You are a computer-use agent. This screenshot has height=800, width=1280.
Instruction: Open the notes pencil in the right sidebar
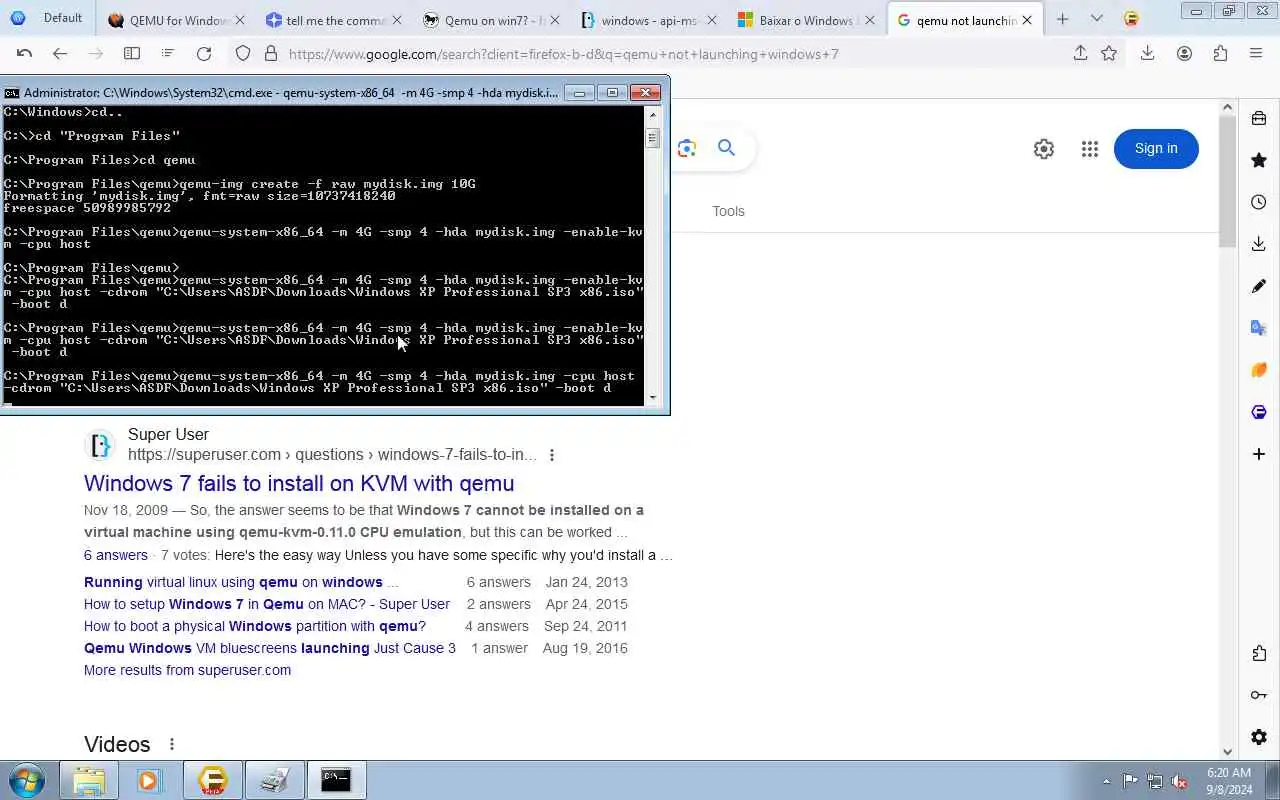click(x=1259, y=286)
